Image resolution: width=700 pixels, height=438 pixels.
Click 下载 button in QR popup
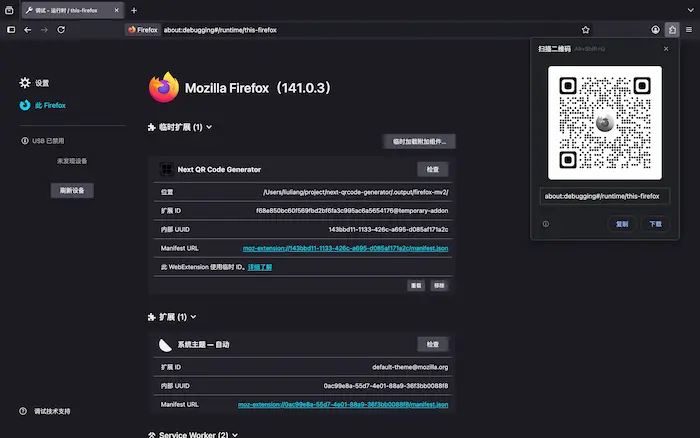click(x=655, y=224)
